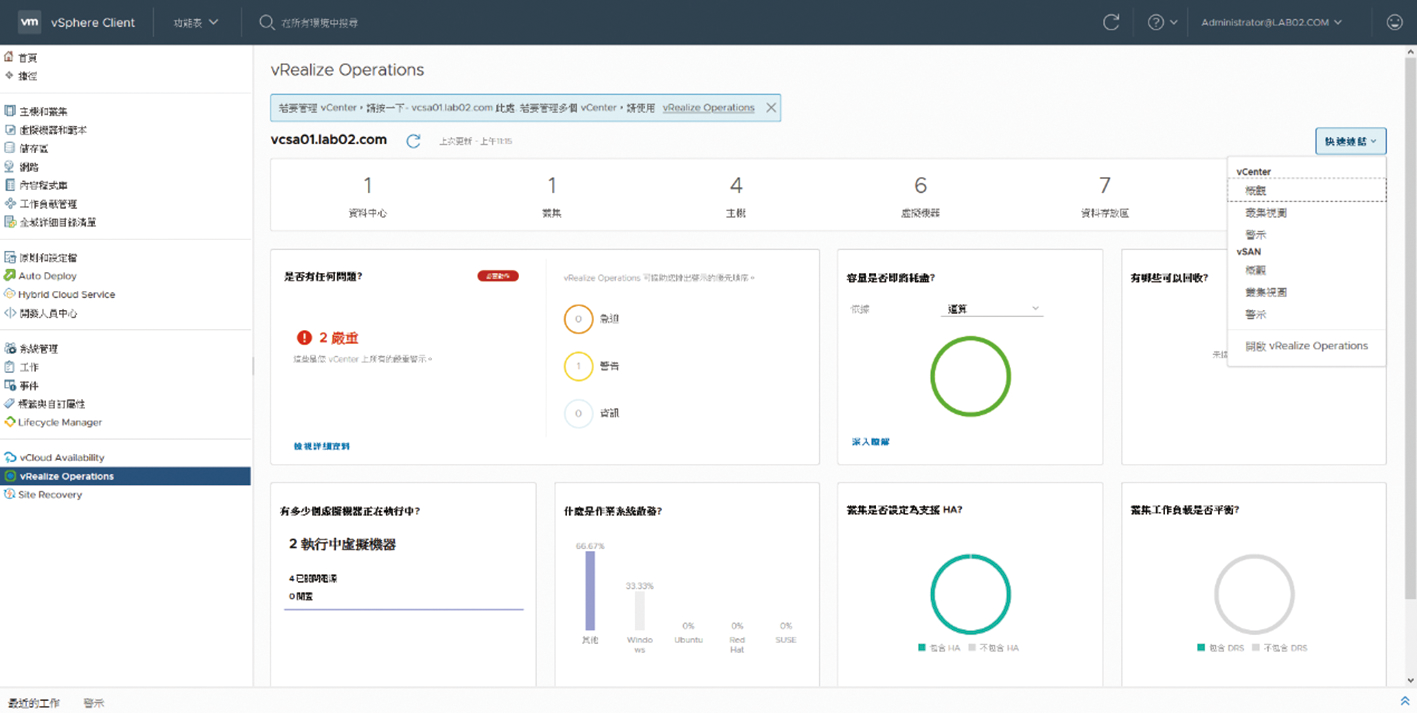Click vRealize Operations link in banner

point(708,108)
